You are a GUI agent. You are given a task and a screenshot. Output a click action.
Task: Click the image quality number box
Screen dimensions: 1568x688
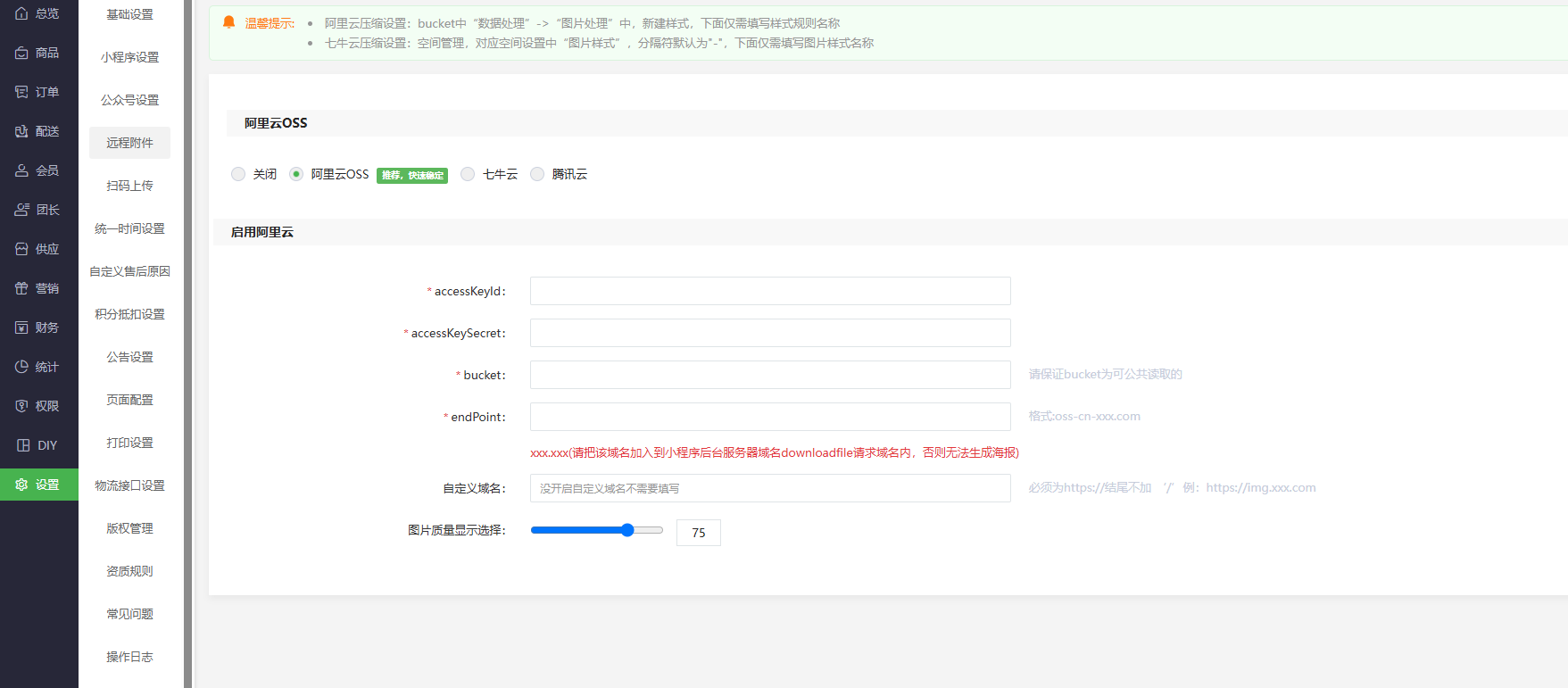(698, 533)
